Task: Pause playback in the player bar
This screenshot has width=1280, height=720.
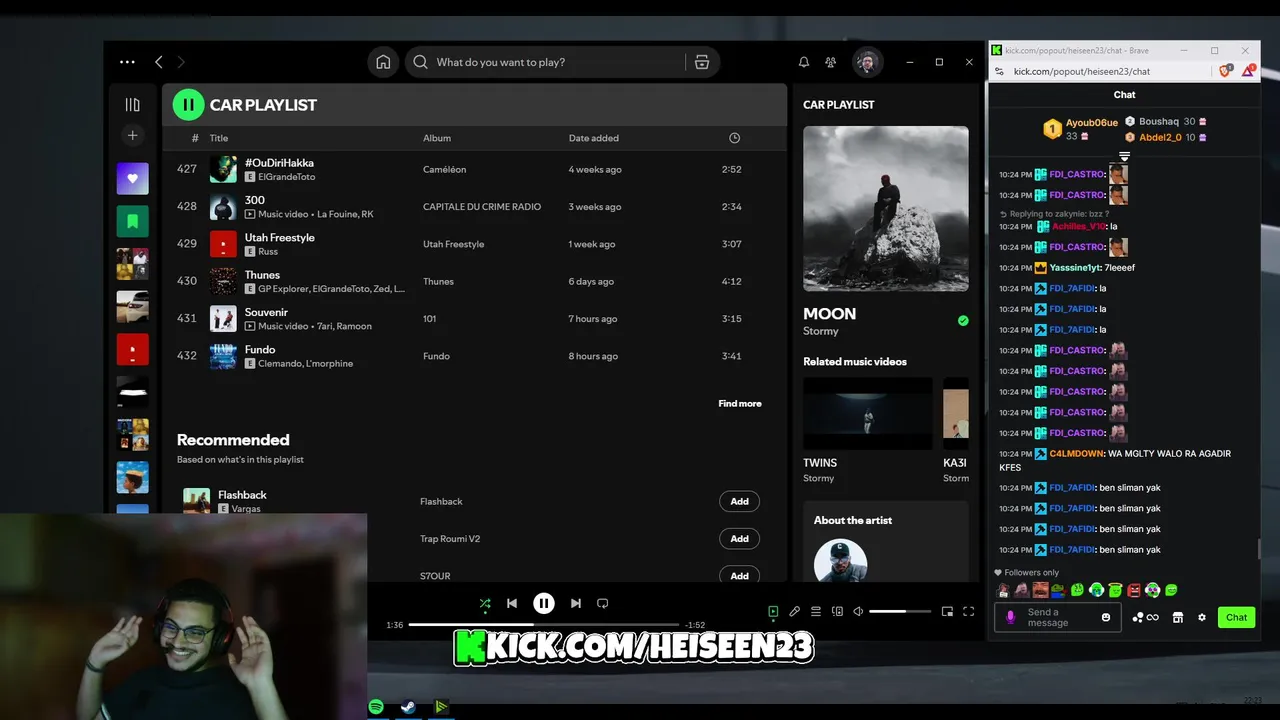Action: pos(544,603)
